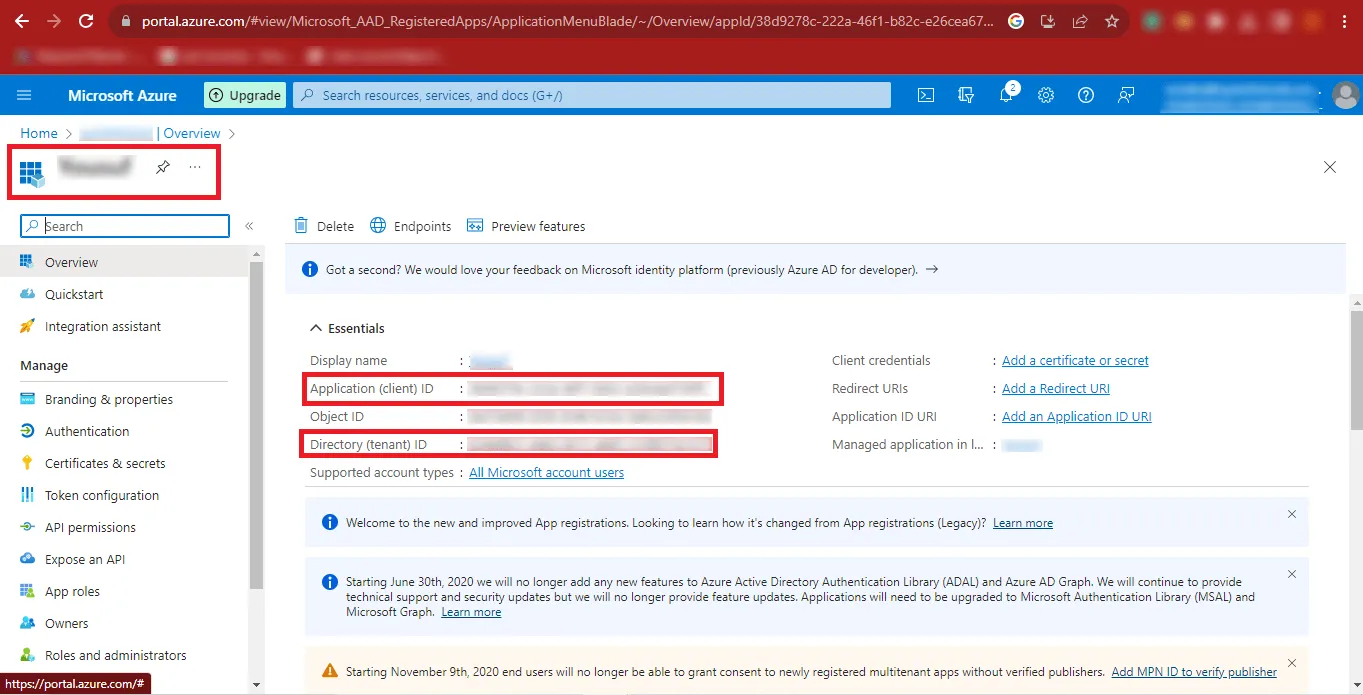
Task: Open the portal settings gear icon
Action: [1046, 95]
